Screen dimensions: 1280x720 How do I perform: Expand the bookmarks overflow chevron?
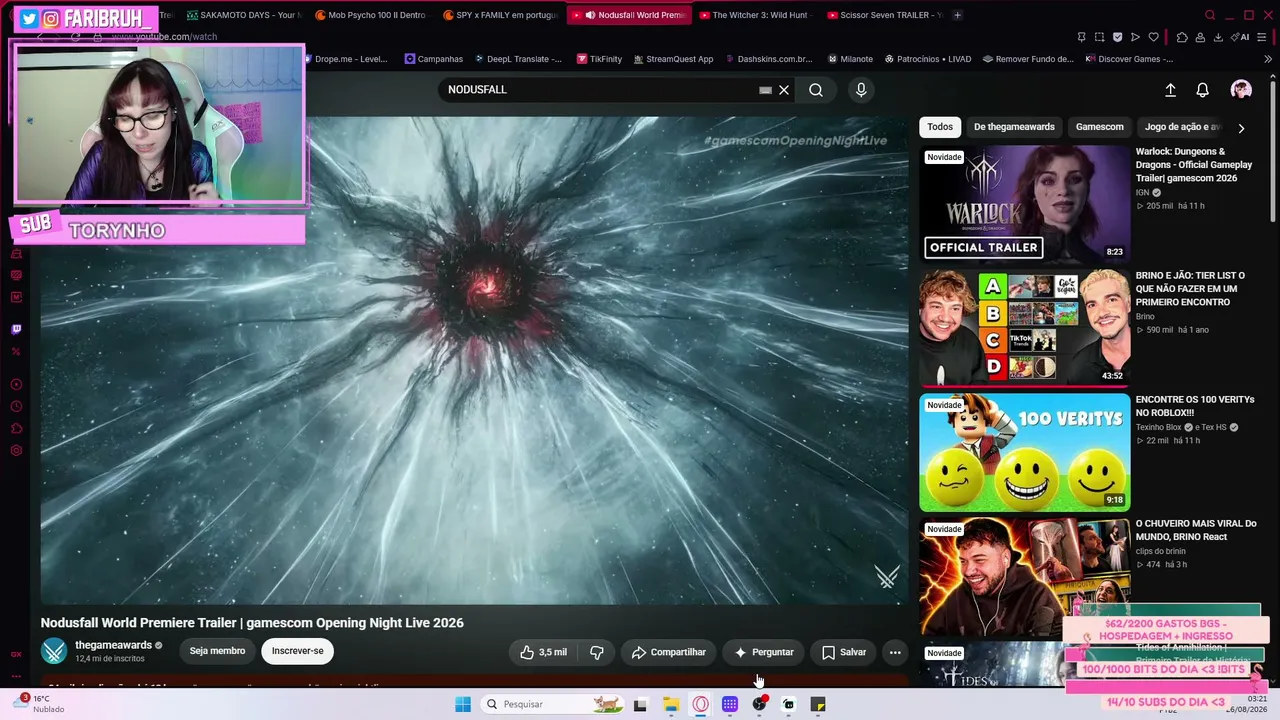click(x=1270, y=59)
